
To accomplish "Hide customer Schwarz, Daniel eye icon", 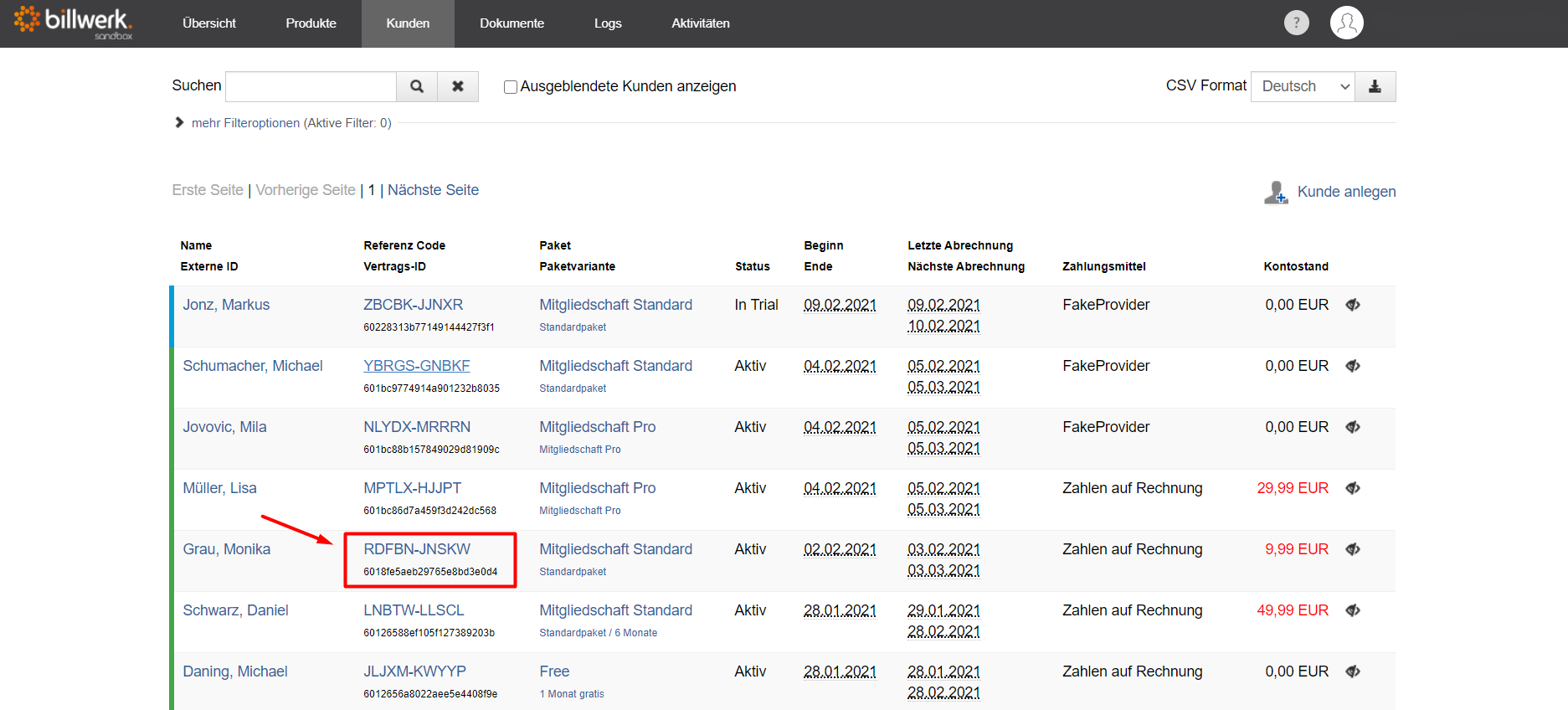I will click(x=1353, y=610).
